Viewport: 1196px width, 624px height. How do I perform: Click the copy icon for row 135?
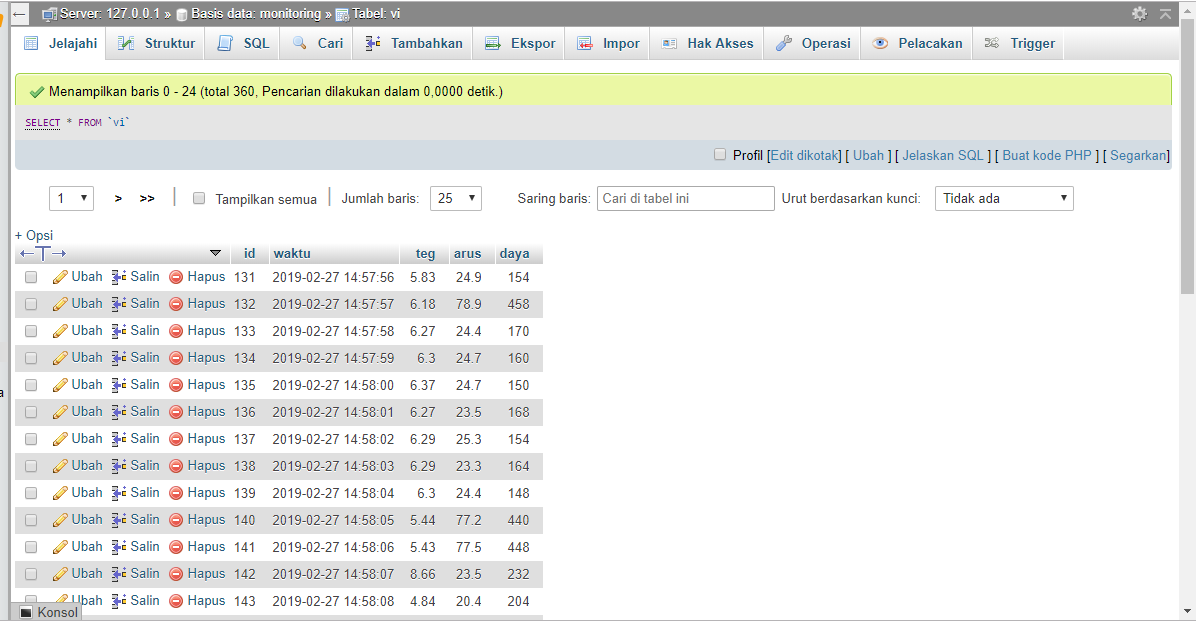[119, 384]
